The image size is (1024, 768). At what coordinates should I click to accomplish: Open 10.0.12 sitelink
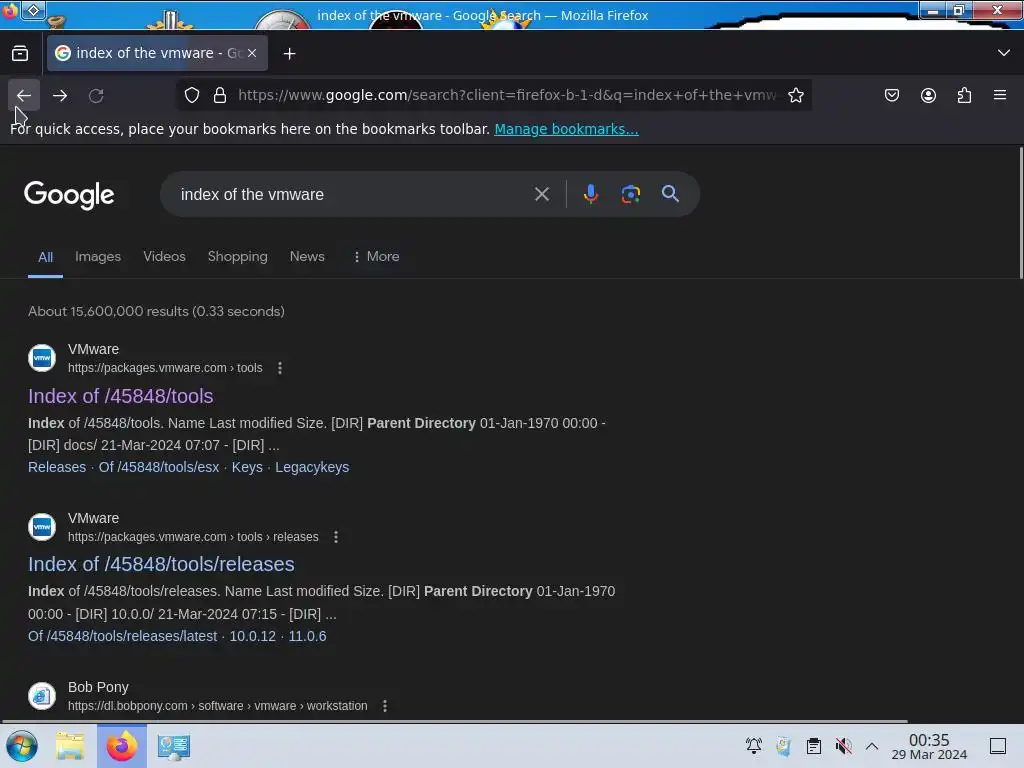pyautogui.click(x=252, y=636)
